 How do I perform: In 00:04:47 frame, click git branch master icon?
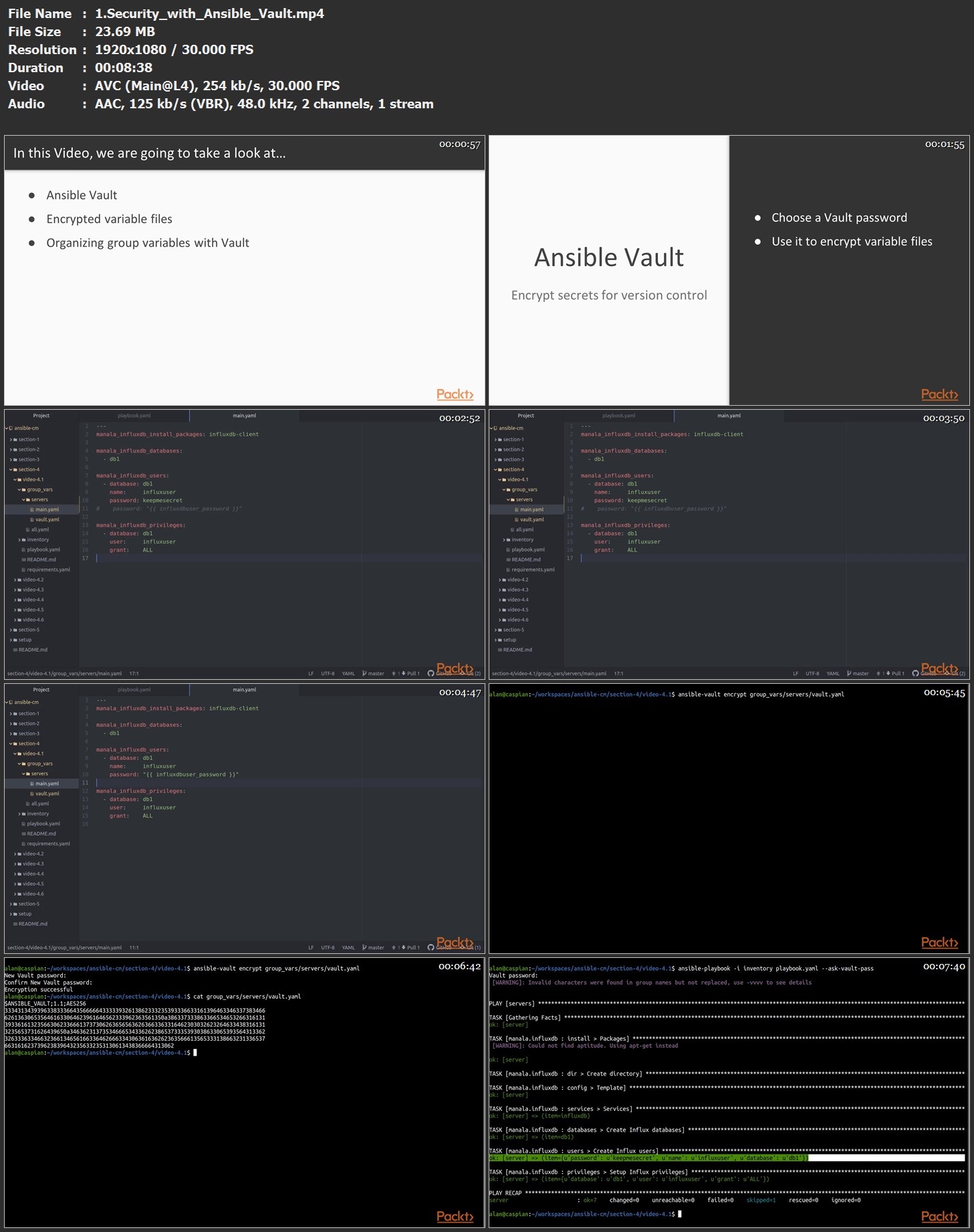tap(364, 948)
